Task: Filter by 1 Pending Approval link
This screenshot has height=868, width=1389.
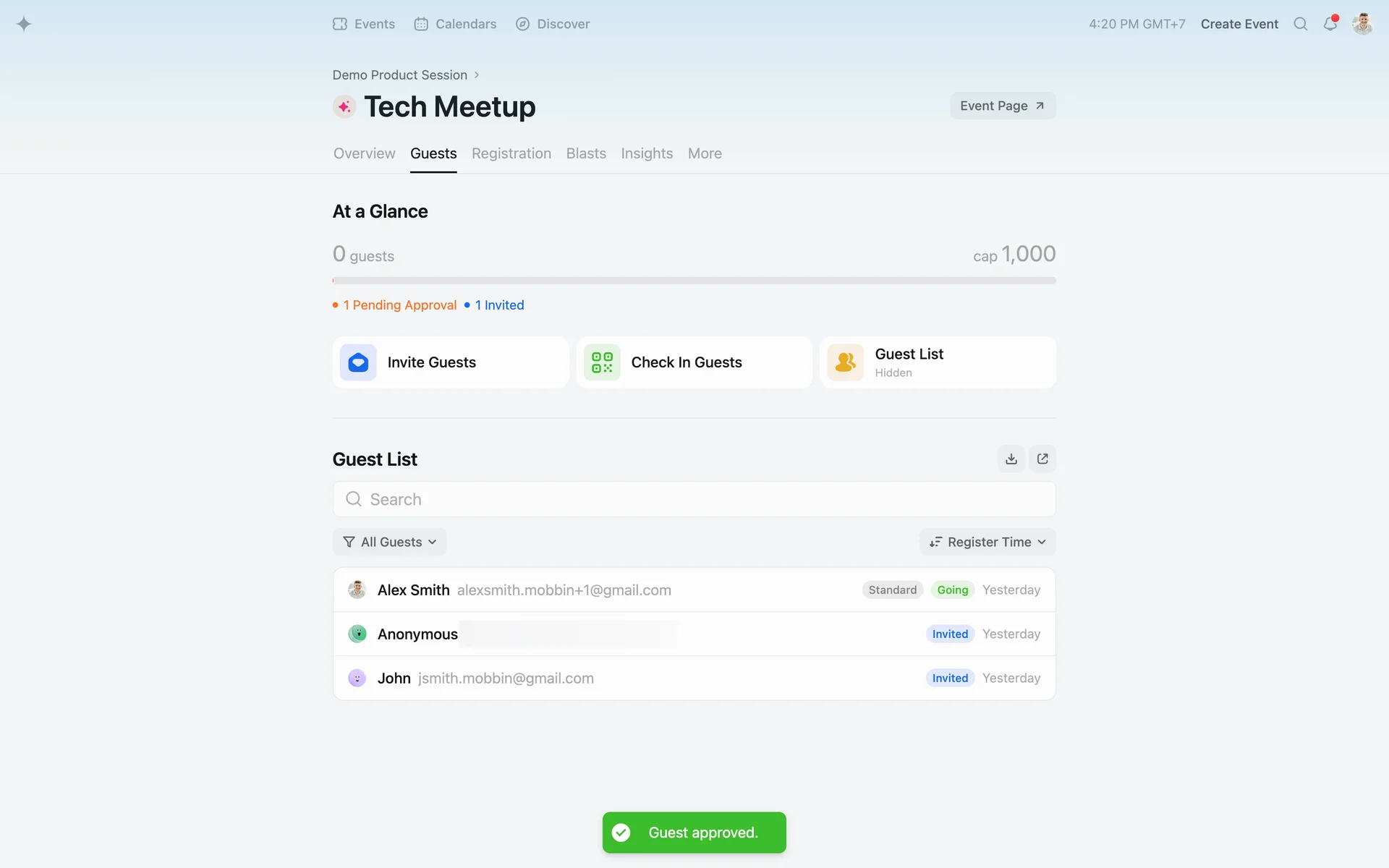Action: [x=399, y=305]
